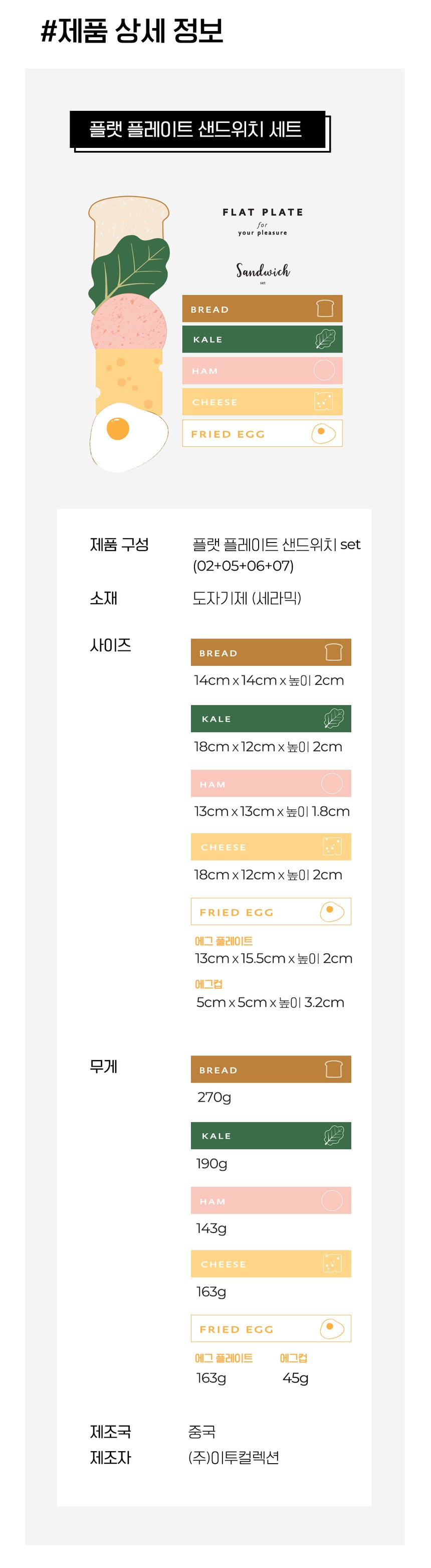Click the bread icon in the top legend
431x1568 pixels.
(x=325, y=308)
